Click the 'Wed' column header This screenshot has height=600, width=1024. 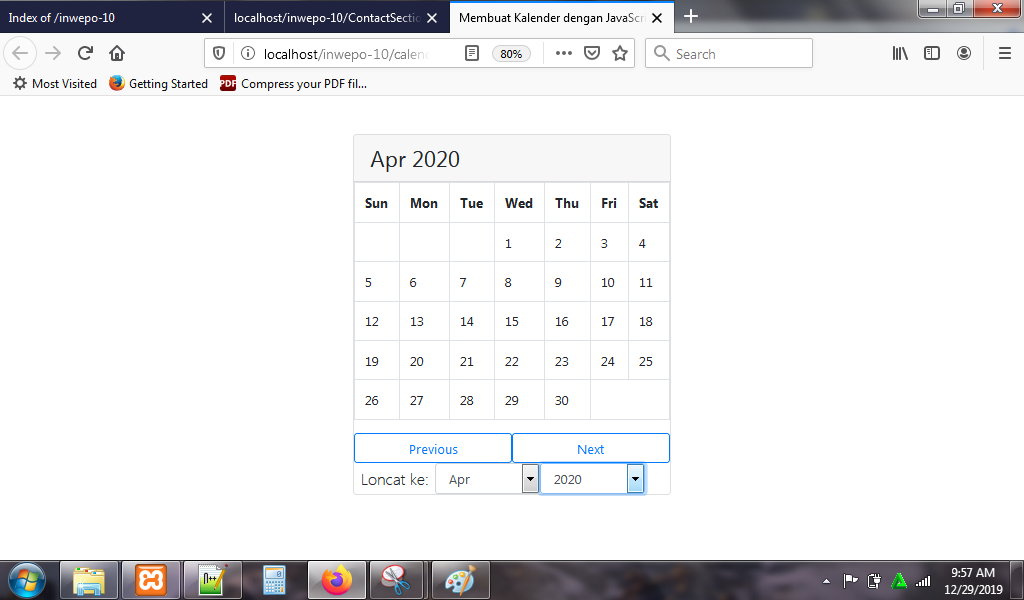(519, 203)
